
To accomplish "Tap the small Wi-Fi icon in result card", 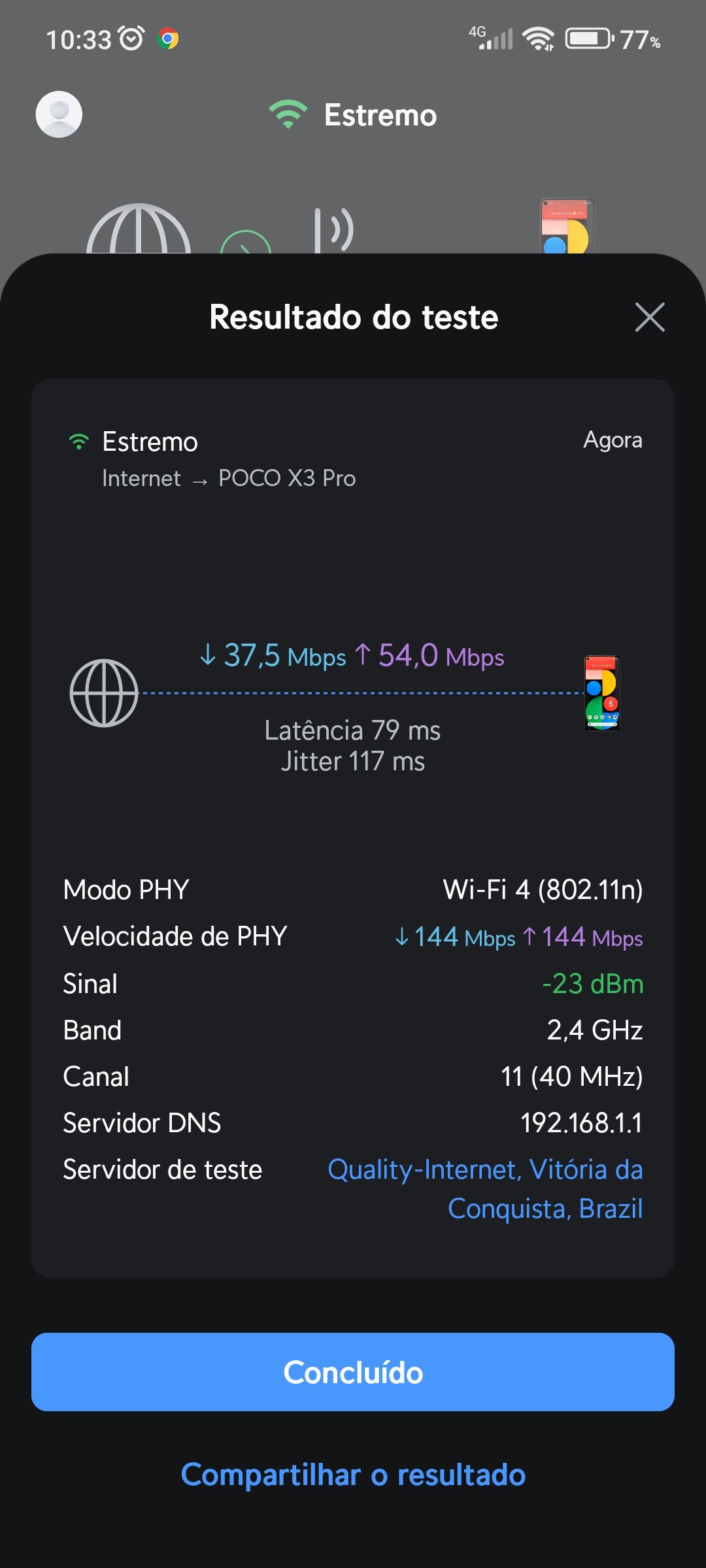I will point(79,442).
